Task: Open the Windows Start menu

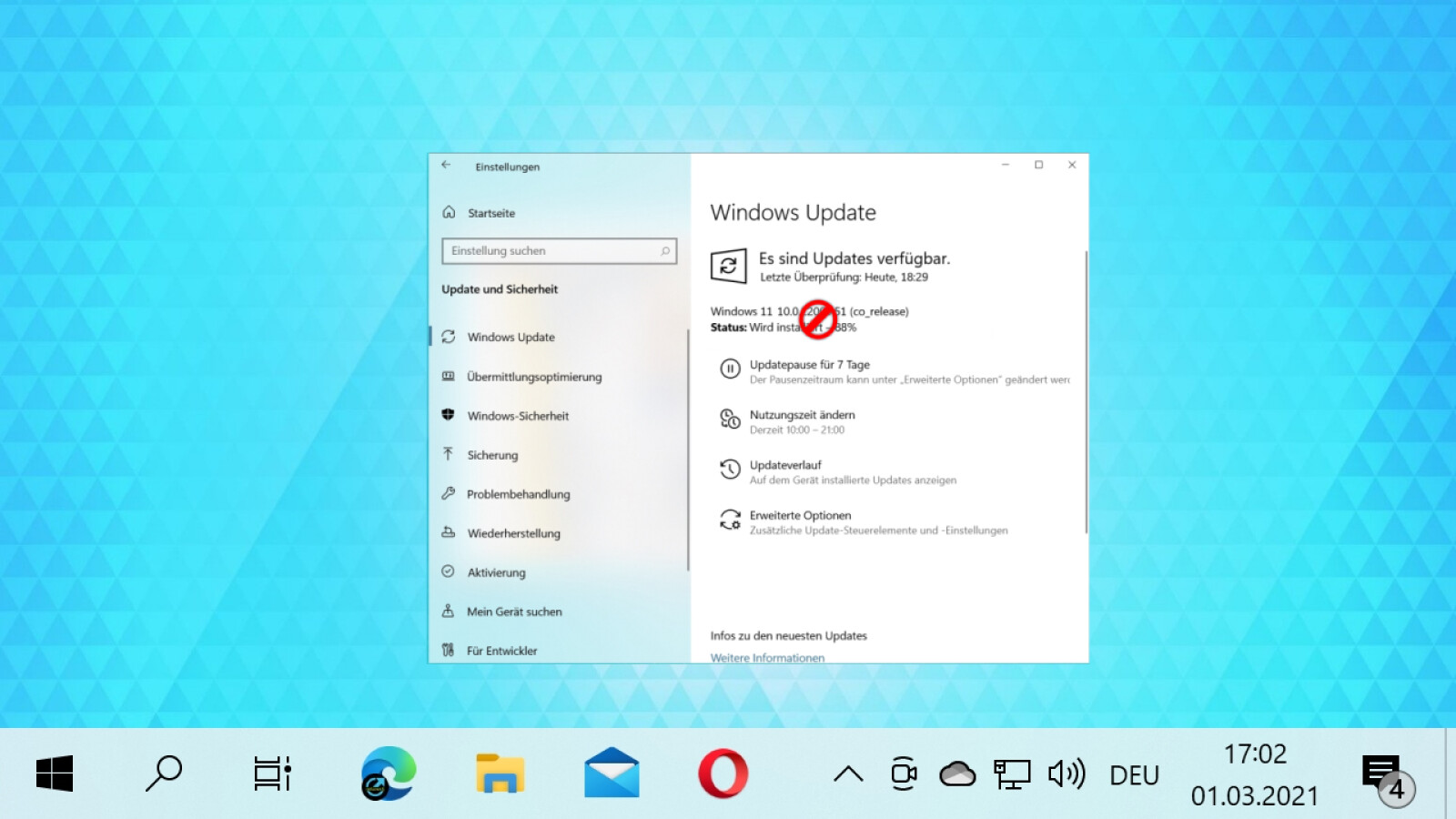Action: point(55,774)
